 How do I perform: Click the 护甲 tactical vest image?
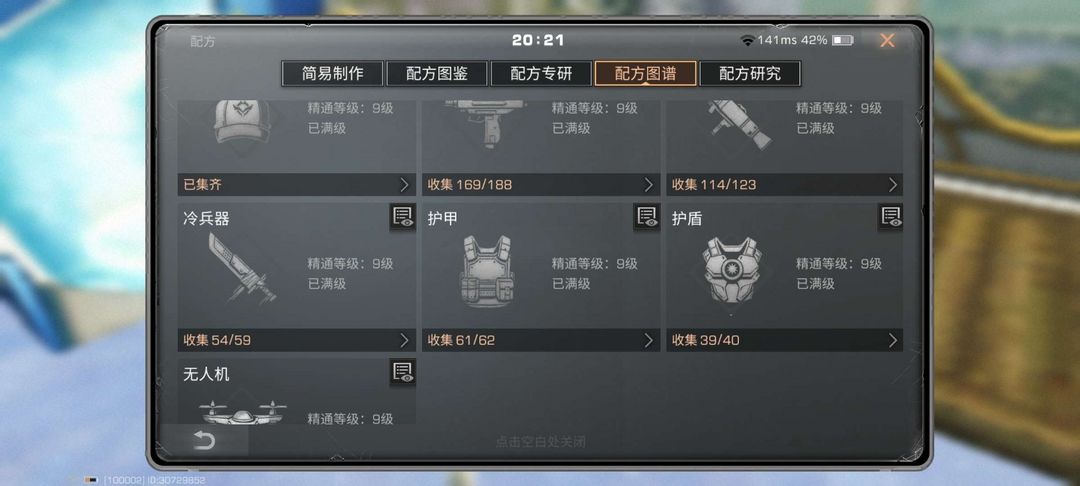486,271
